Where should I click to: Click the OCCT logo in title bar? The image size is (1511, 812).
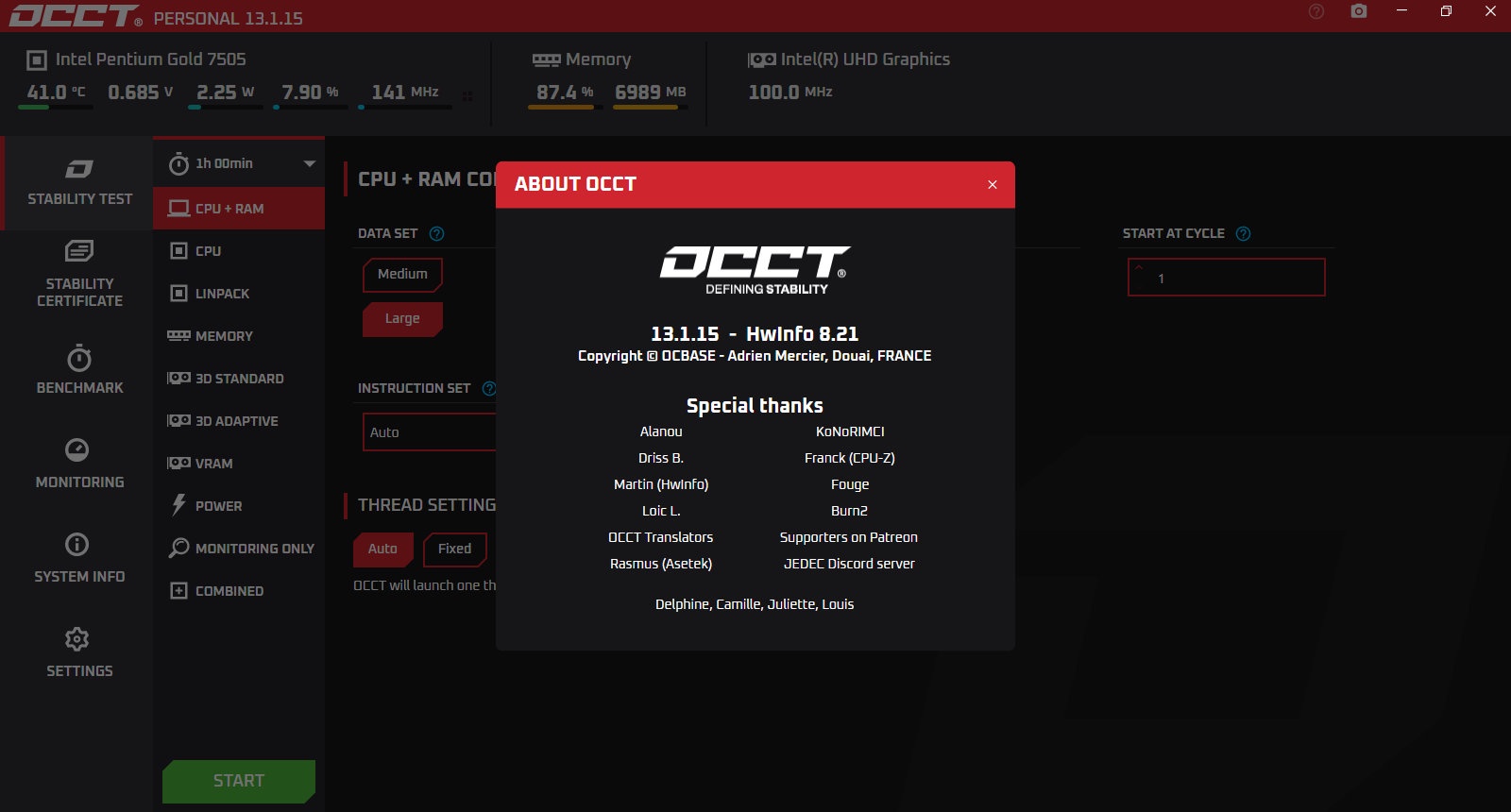(76, 16)
